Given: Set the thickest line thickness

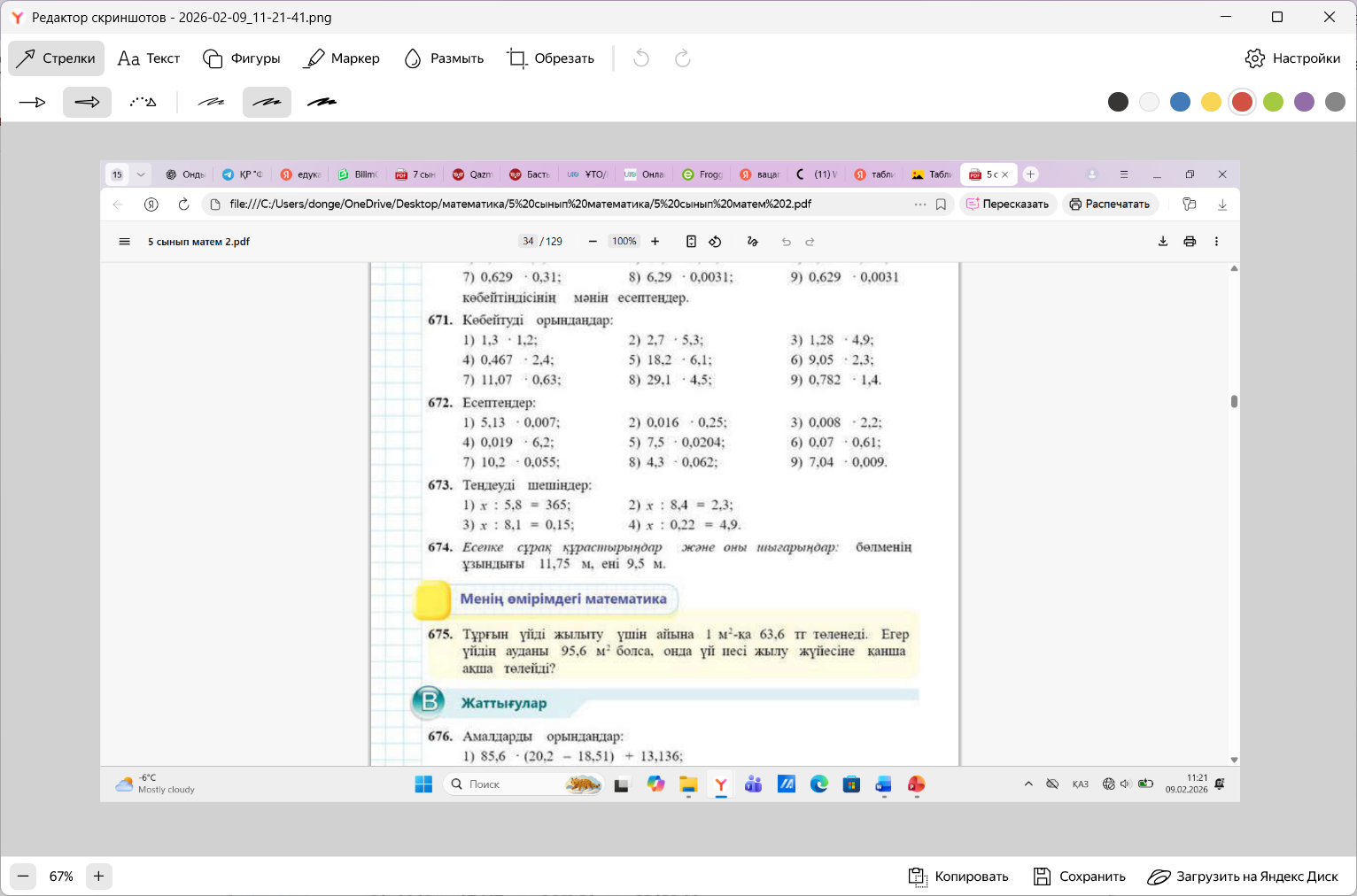Looking at the screenshot, I should [x=322, y=103].
